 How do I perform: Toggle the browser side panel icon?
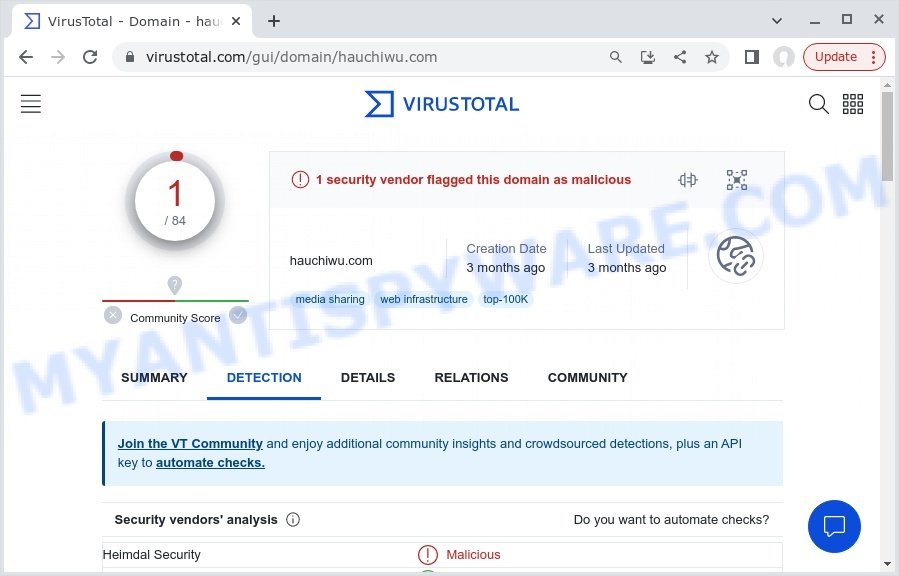(752, 57)
